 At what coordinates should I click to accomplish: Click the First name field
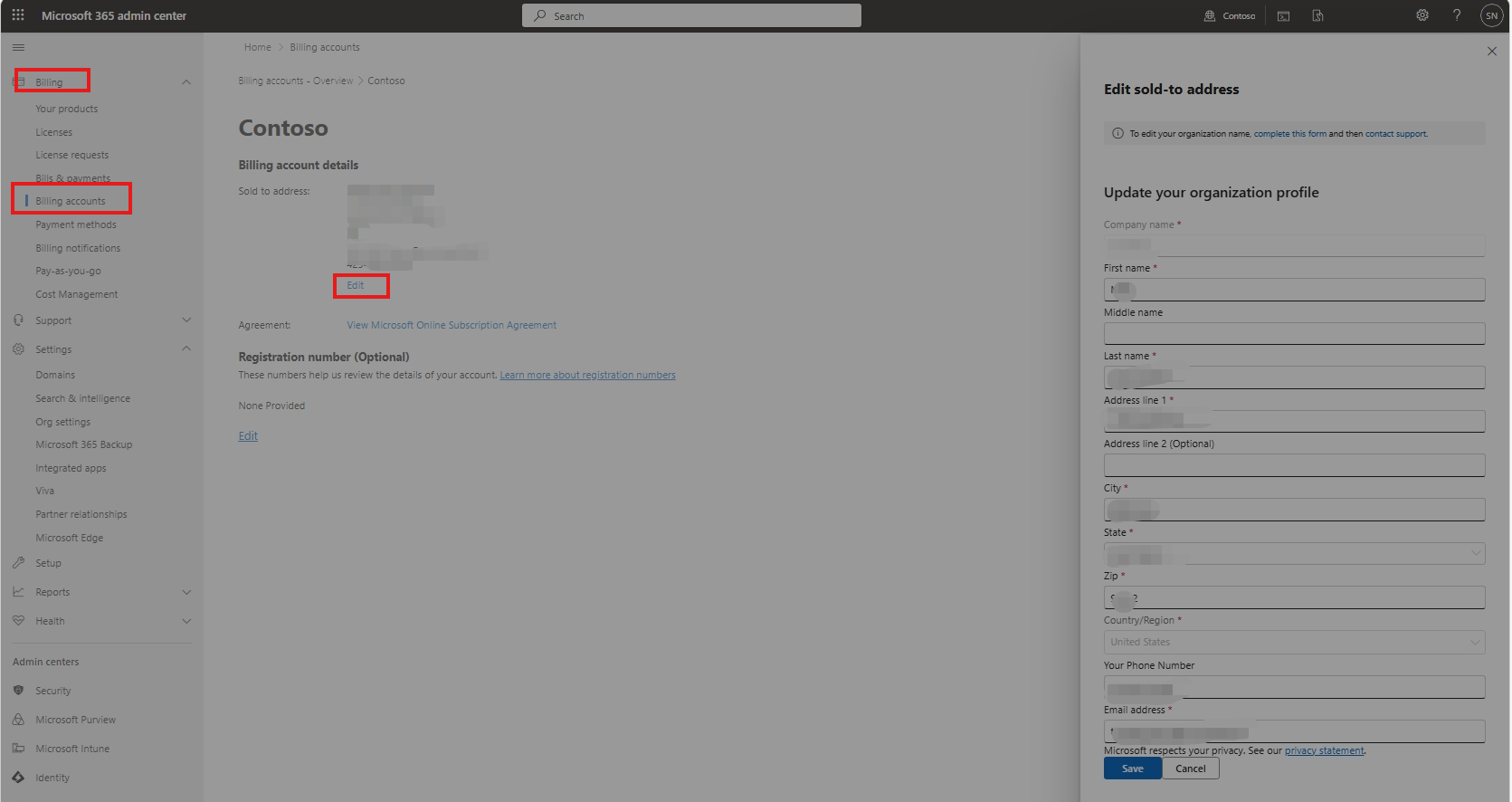coord(1294,290)
